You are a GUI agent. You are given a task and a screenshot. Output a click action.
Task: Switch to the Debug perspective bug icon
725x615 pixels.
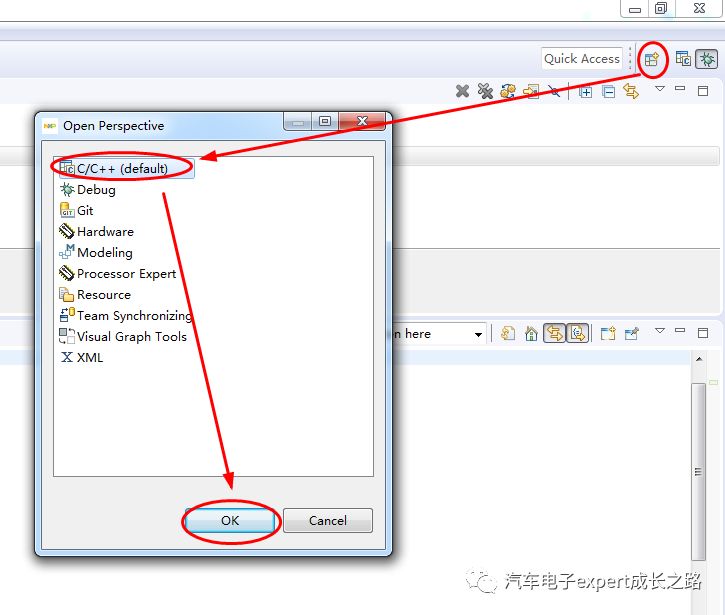pyautogui.click(x=707, y=59)
